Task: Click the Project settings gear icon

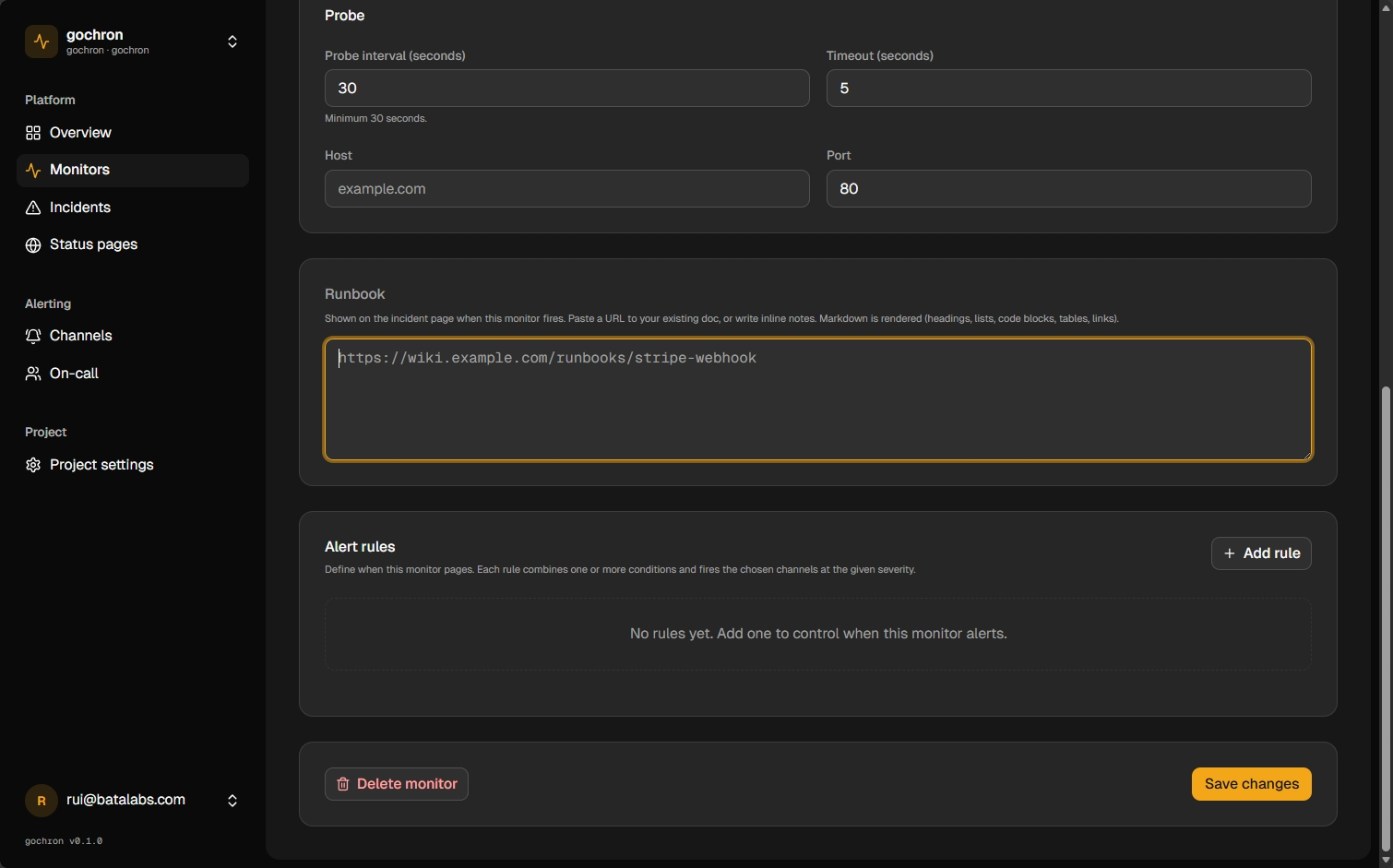Action: click(x=33, y=465)
